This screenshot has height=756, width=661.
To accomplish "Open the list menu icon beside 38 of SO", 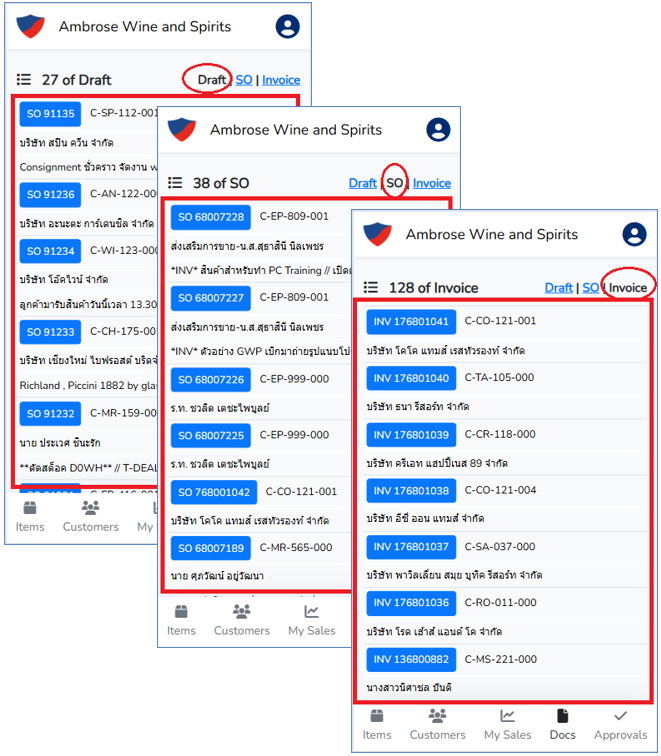I will [175, 183].
